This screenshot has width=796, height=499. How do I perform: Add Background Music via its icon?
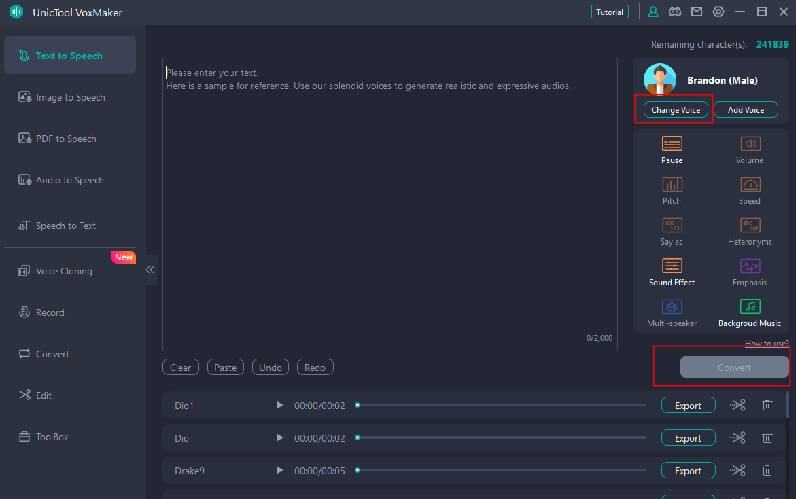[750, 307]
